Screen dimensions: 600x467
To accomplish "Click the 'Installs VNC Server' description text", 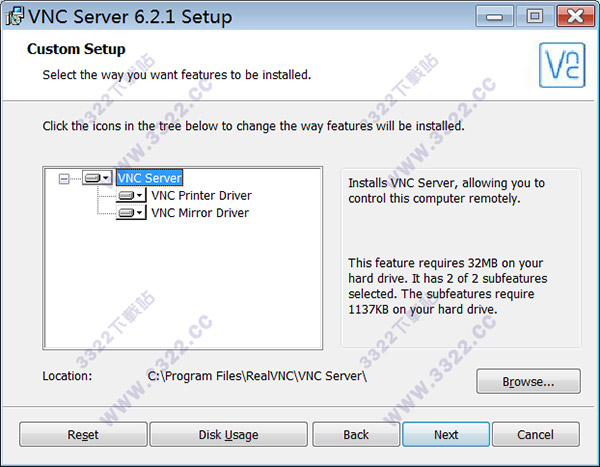I will pos(446,191).
